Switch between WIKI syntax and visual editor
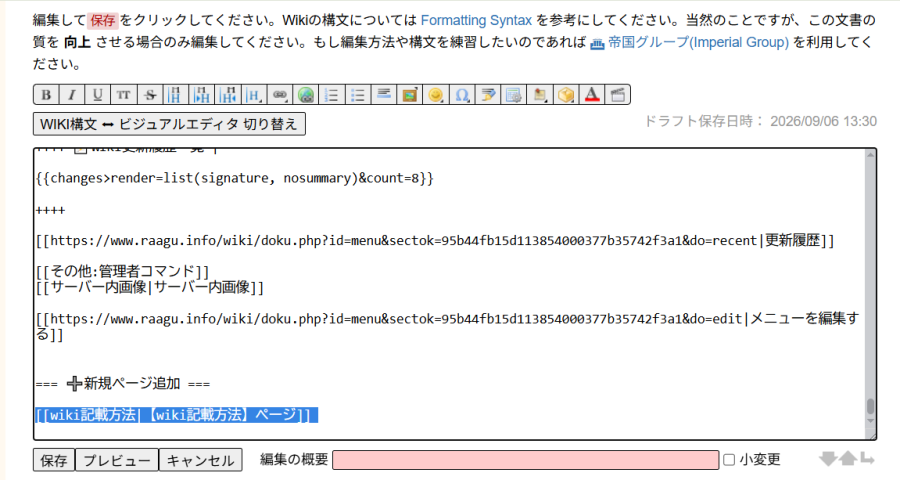The height and width of the screenshot is (480, 900). [169, 124]
